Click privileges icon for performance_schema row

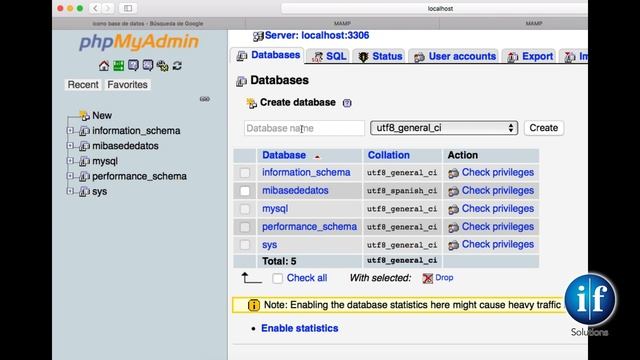[453, 227]
